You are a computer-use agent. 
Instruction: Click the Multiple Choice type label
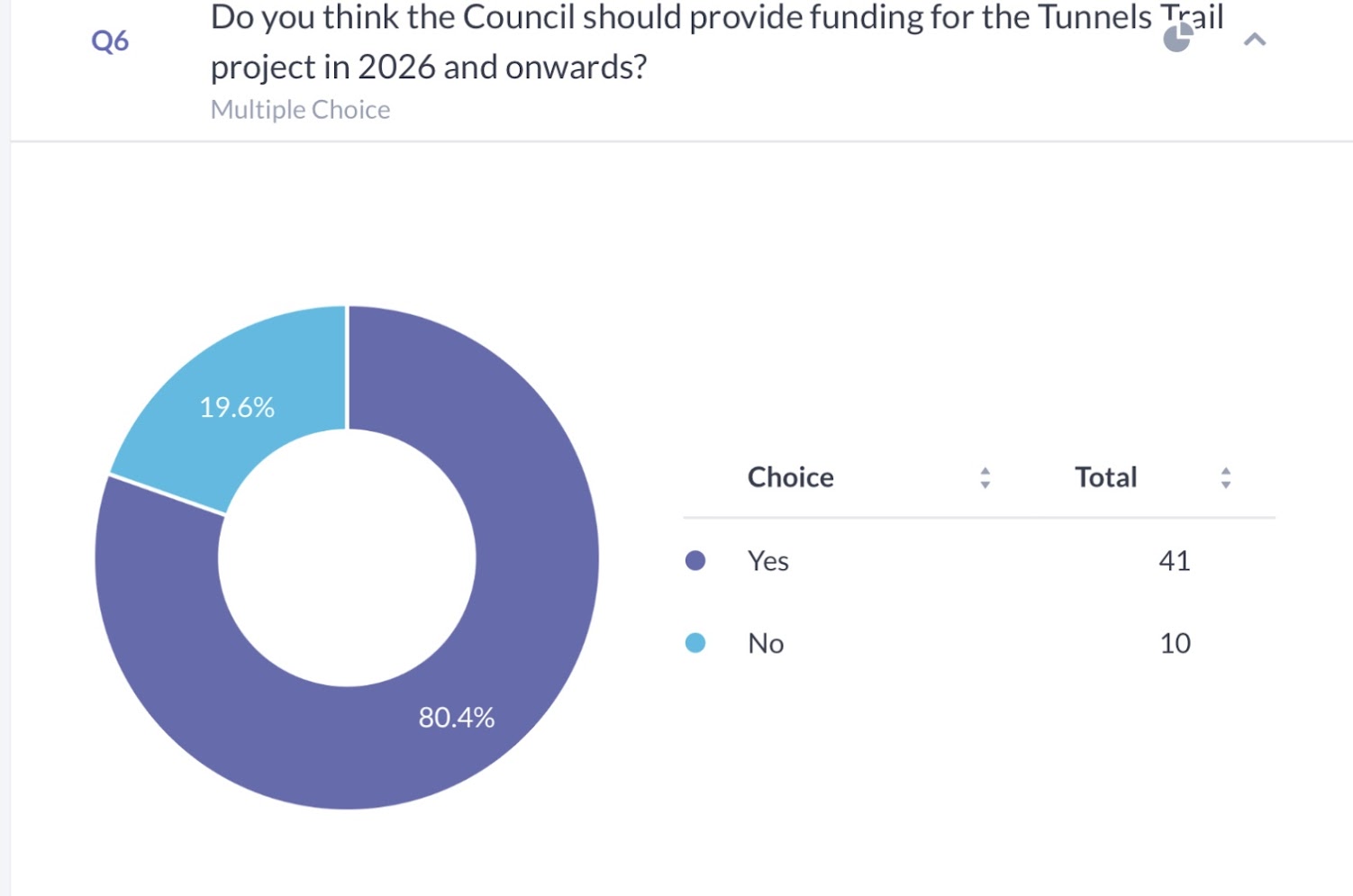coord(300,110)
